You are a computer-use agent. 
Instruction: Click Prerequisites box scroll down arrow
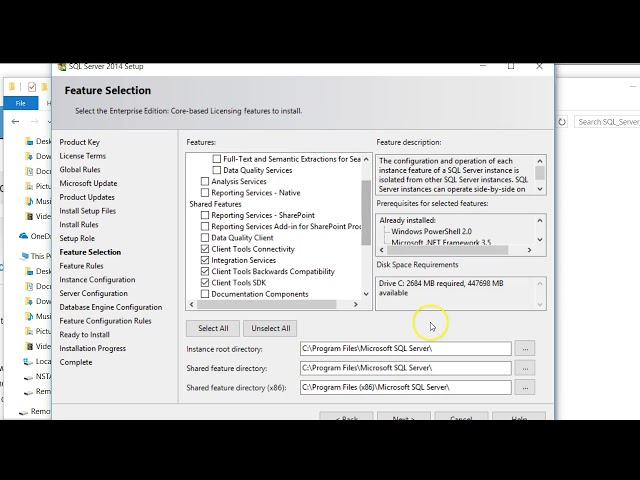[x=540, y=240]
